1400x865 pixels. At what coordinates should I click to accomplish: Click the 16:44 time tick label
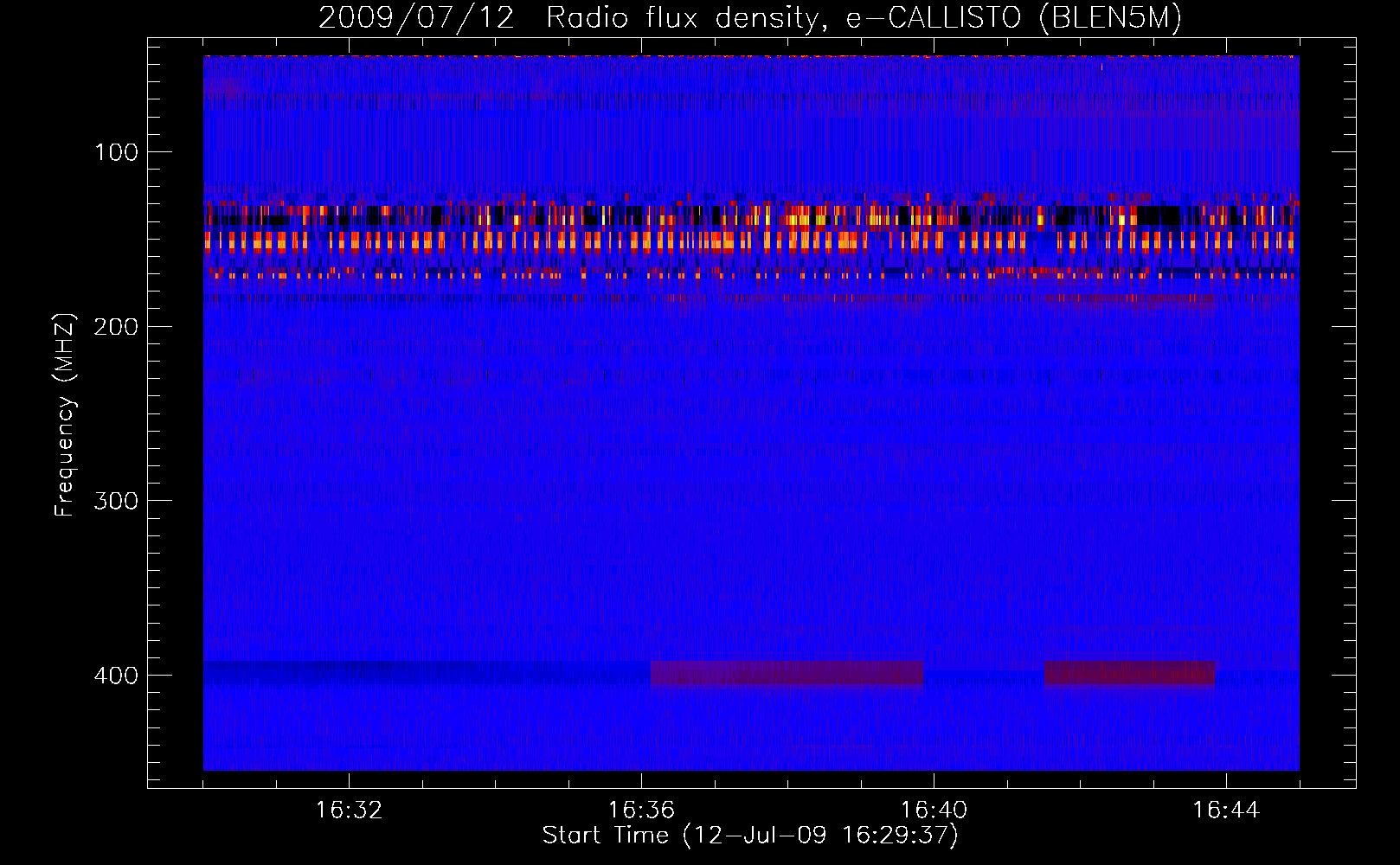pyautogui.click(x=1226, y=811)
